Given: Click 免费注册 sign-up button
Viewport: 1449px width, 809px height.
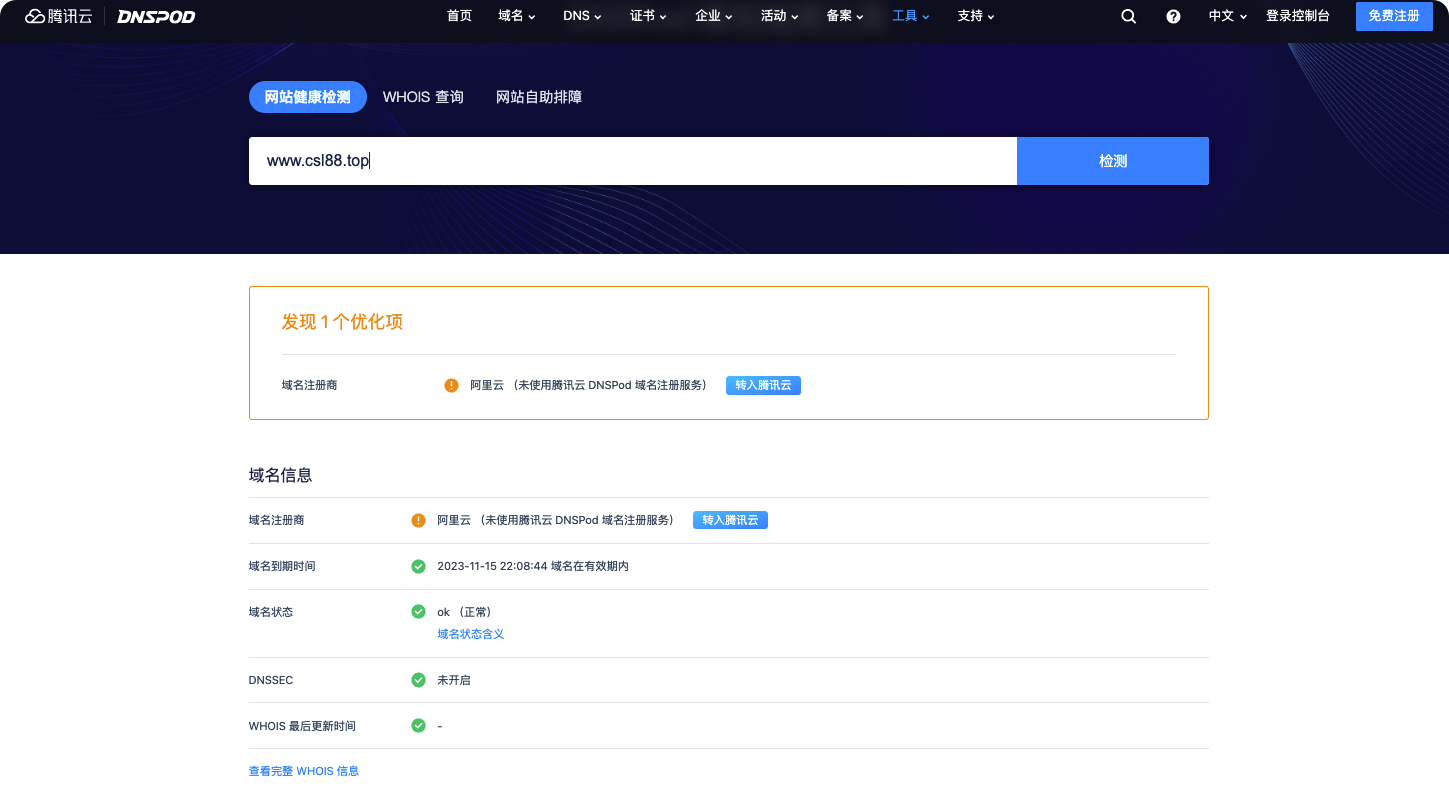Looking at the screenshot, I should click(1394, 16).
